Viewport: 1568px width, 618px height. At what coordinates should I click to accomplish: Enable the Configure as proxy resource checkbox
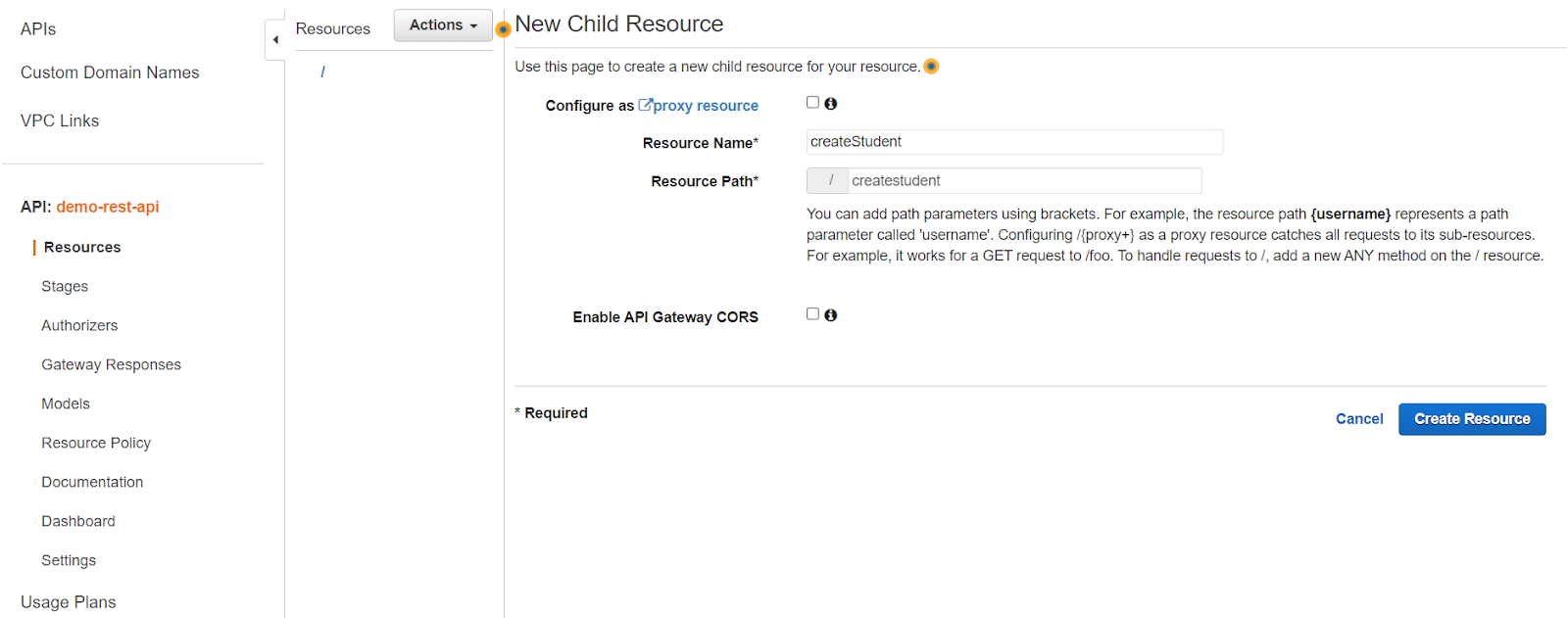tap(812, 103)
